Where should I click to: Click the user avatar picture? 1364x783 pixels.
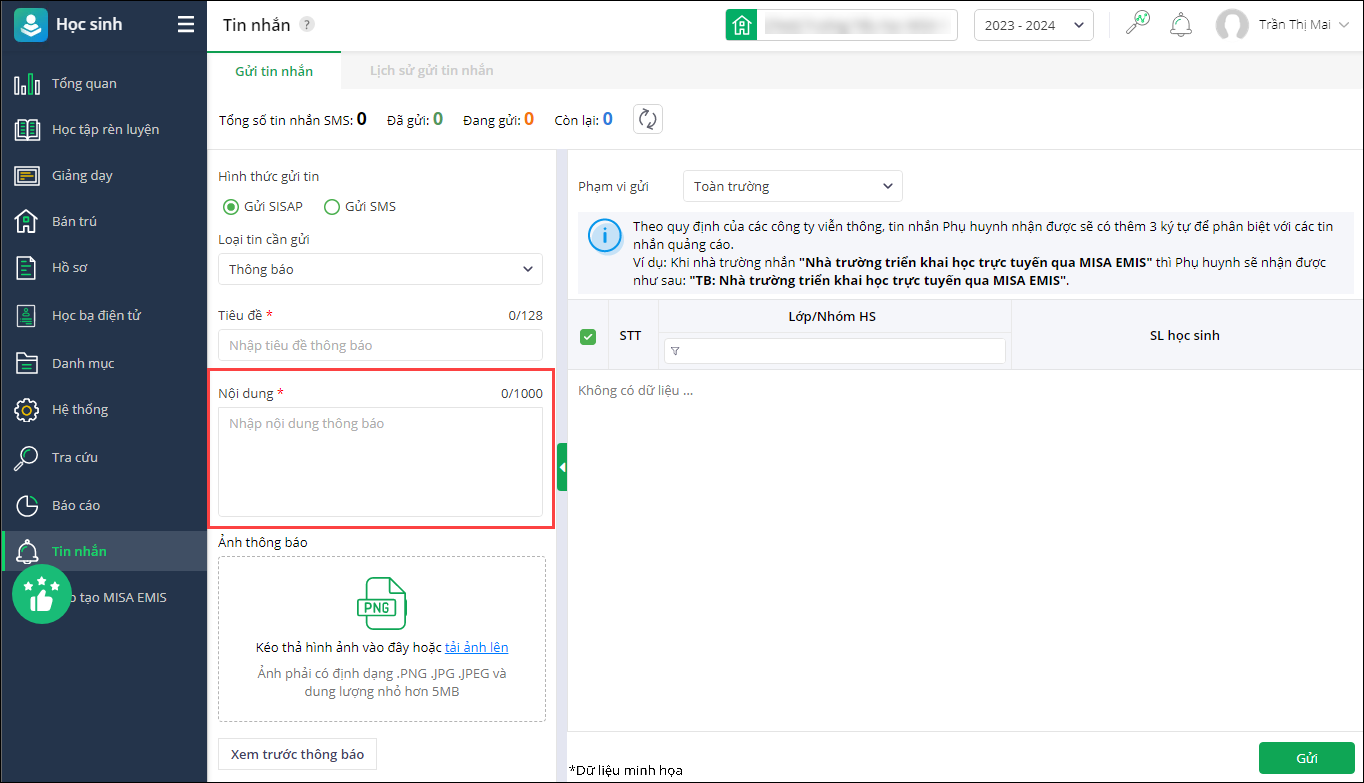[x=1232, y=25]
